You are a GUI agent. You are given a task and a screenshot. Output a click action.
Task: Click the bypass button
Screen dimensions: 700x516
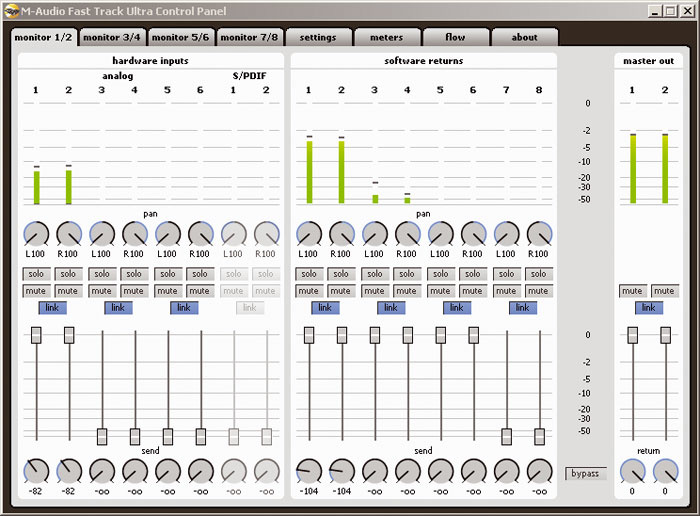pyautogui.click(x=586, y=474)
